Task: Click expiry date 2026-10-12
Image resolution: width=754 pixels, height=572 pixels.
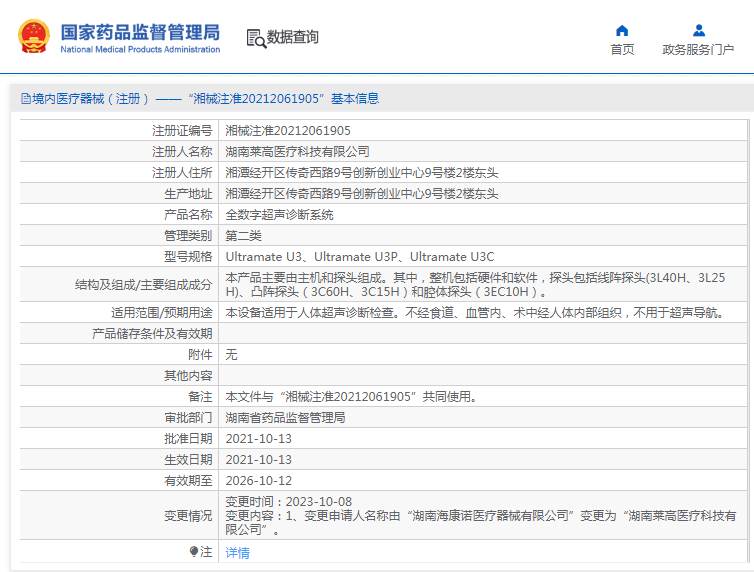Action: [x=259, y=481]
